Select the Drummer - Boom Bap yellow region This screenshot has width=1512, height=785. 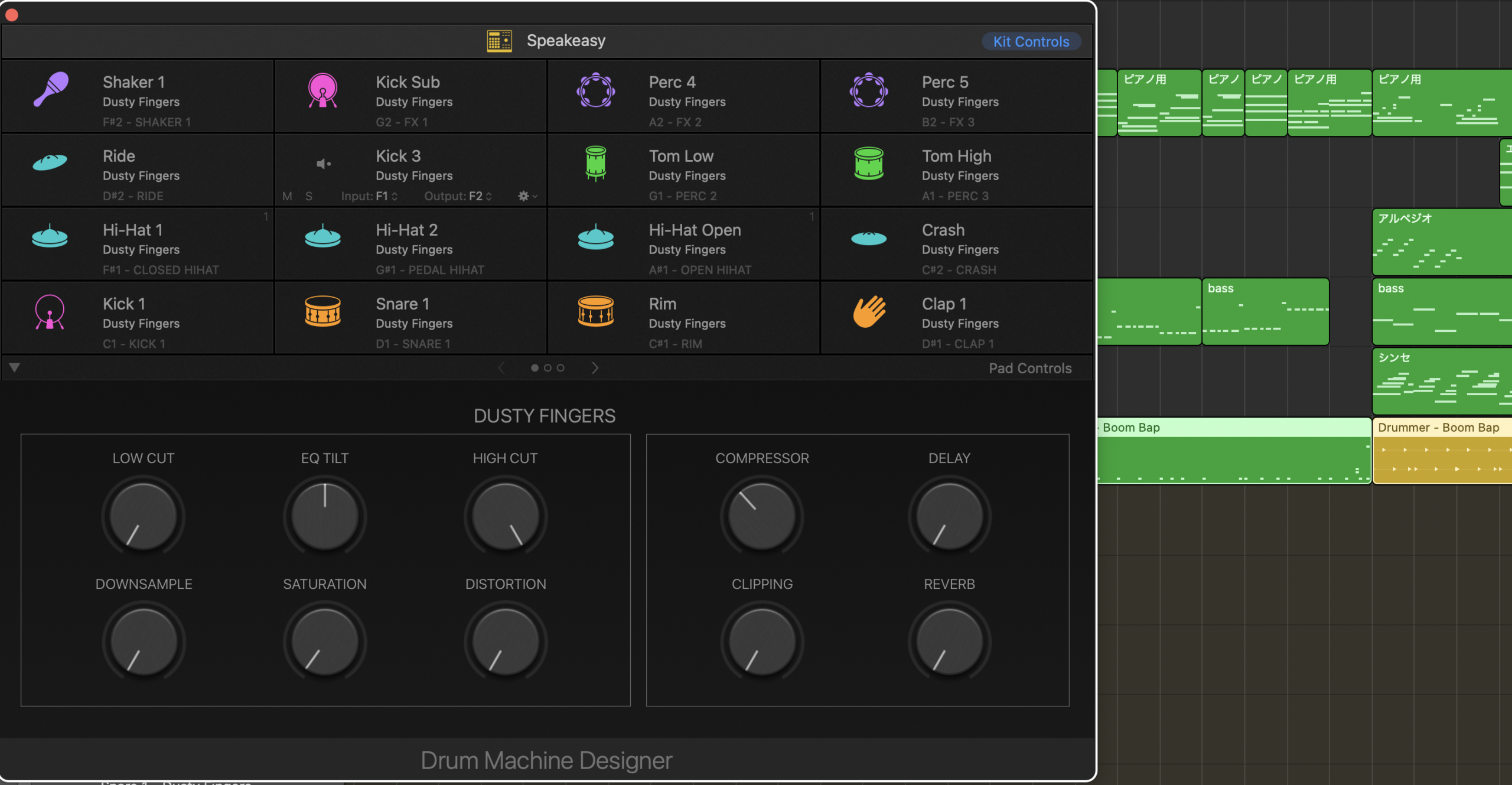1442,451
